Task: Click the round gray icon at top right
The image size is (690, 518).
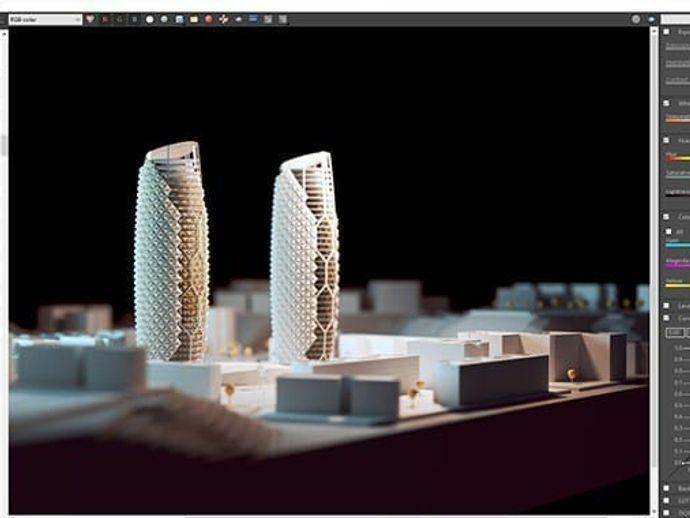Action: [x=636, y=19]
